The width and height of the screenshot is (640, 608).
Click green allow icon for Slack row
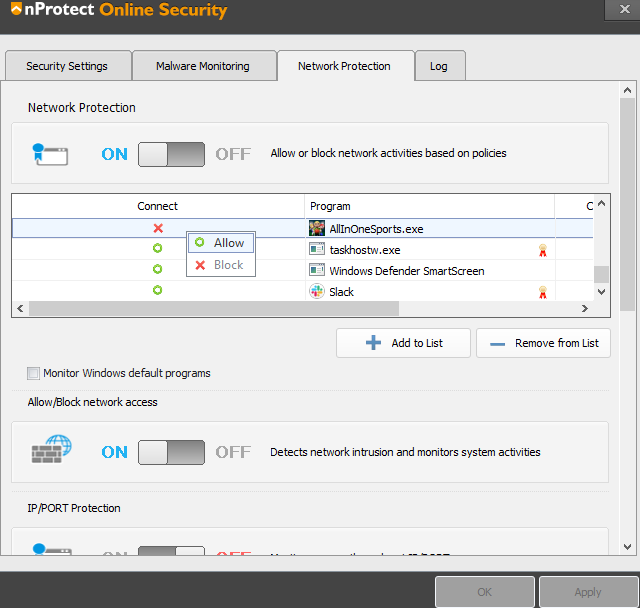[x=158, y=291]
